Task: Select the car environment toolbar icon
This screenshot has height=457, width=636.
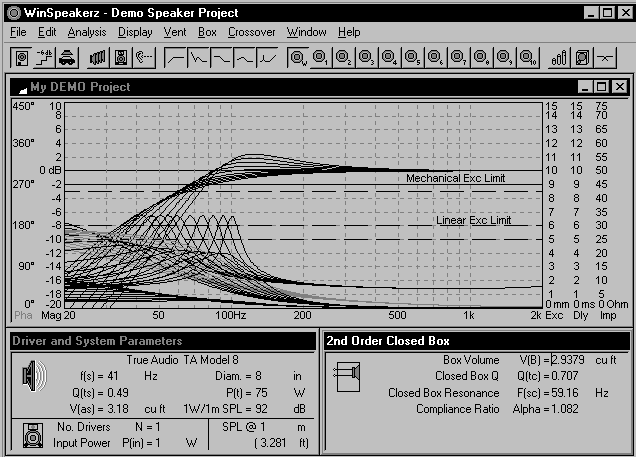Action: 66,58
